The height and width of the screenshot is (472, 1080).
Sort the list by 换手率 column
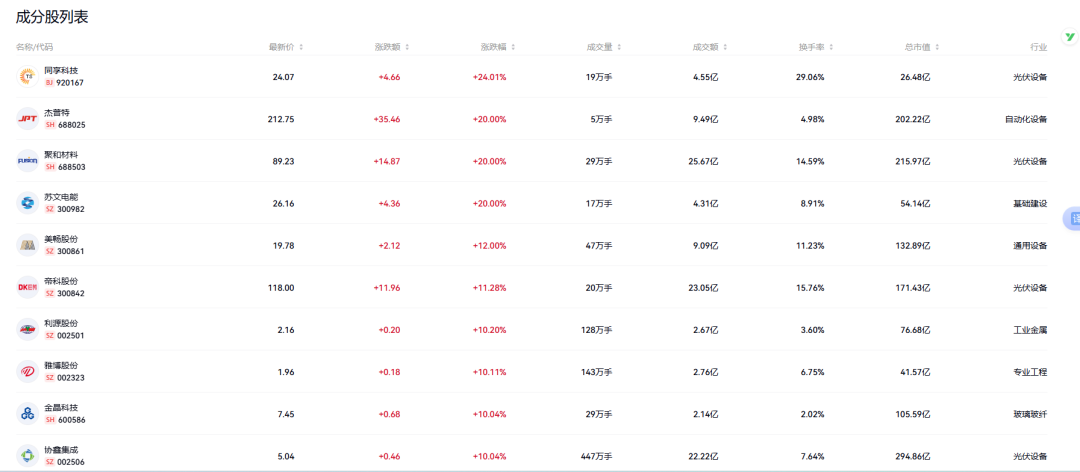tap(816, 47)
